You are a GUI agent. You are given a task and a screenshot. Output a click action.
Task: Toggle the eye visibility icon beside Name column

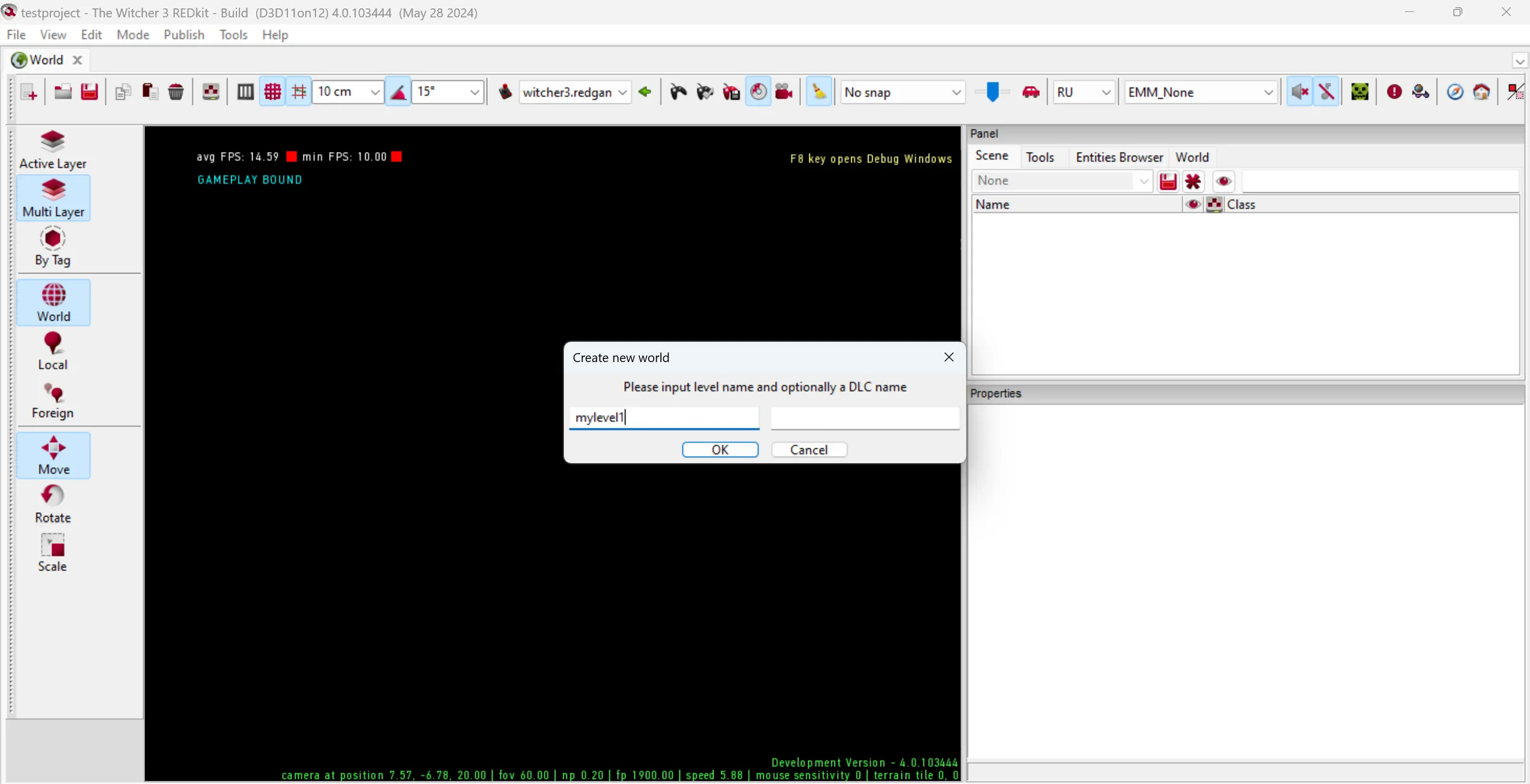(x=1192, y=204)
